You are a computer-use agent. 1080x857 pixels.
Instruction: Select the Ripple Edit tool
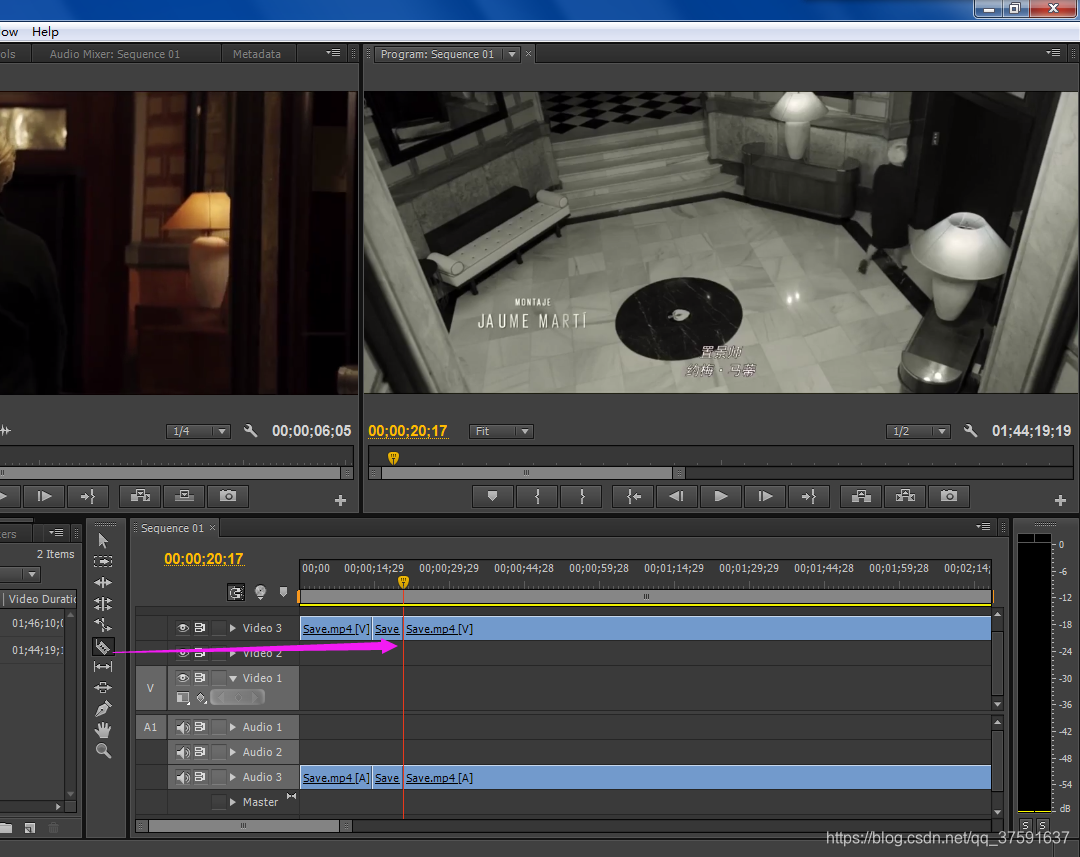103,583
